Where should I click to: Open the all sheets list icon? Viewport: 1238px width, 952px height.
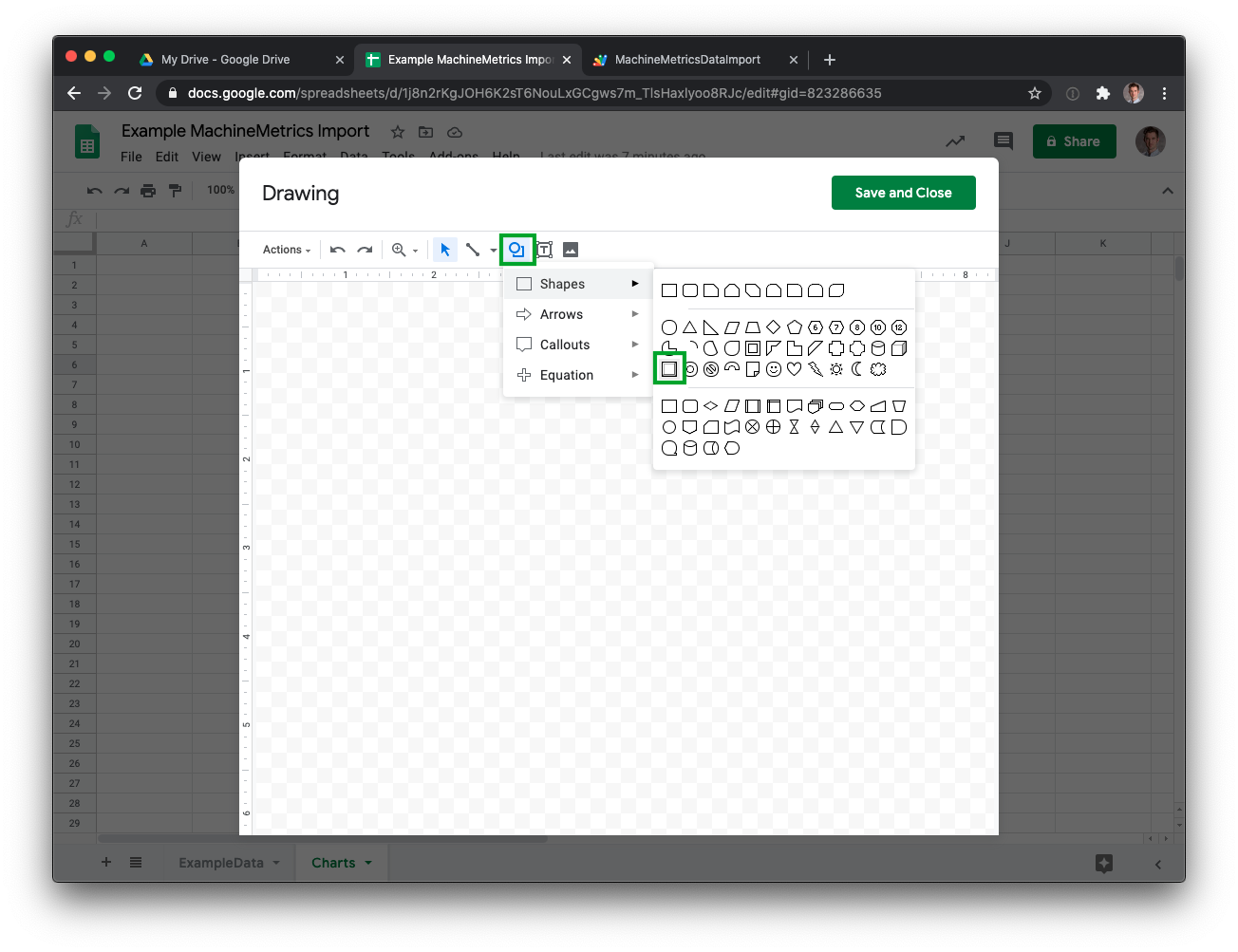(x=136, y=862)
